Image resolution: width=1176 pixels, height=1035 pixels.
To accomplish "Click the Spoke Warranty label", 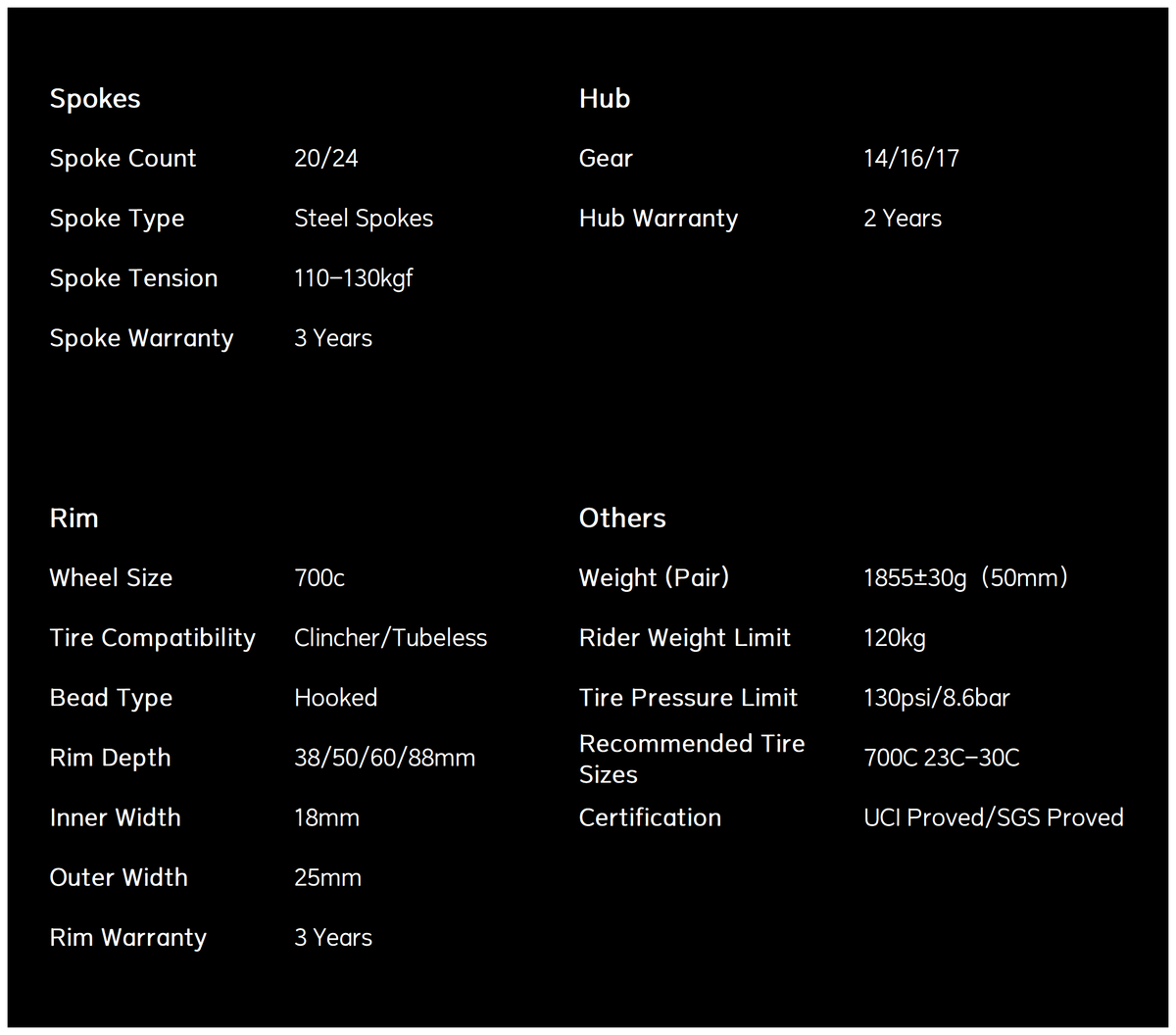I will tap(142, 338).
